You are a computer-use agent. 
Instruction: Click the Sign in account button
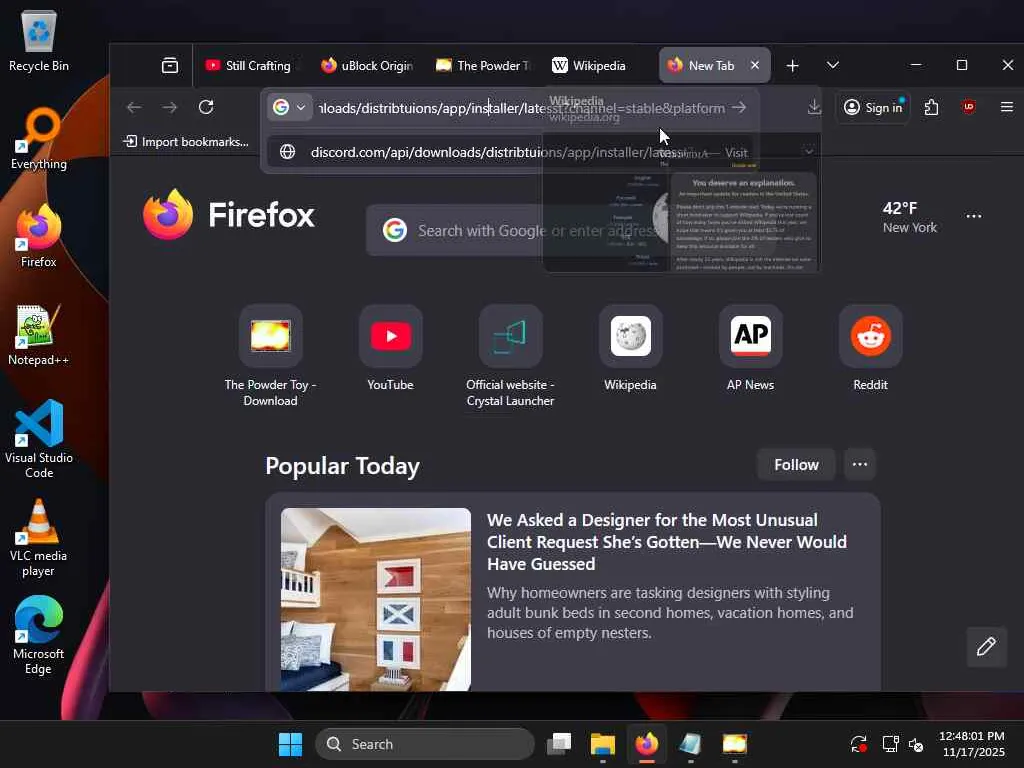click(873, 108)
